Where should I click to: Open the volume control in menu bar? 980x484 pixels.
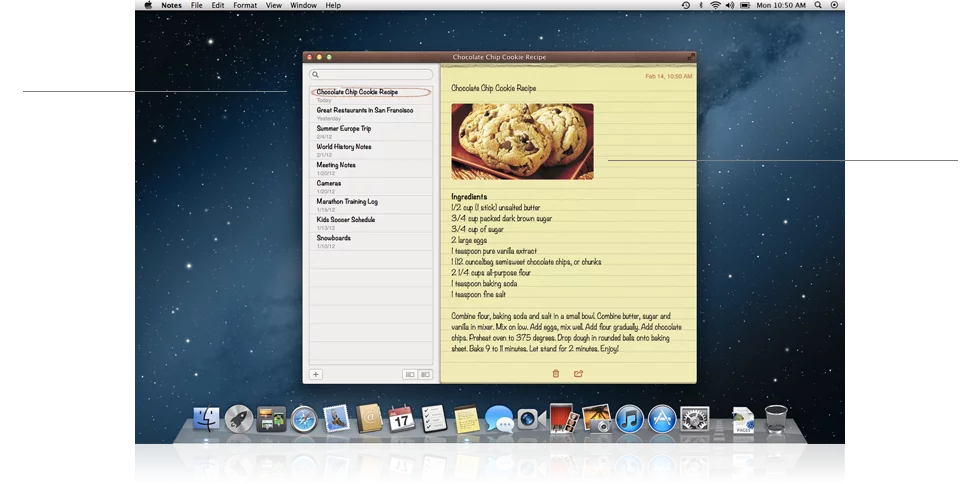click(x=729, y=5)
